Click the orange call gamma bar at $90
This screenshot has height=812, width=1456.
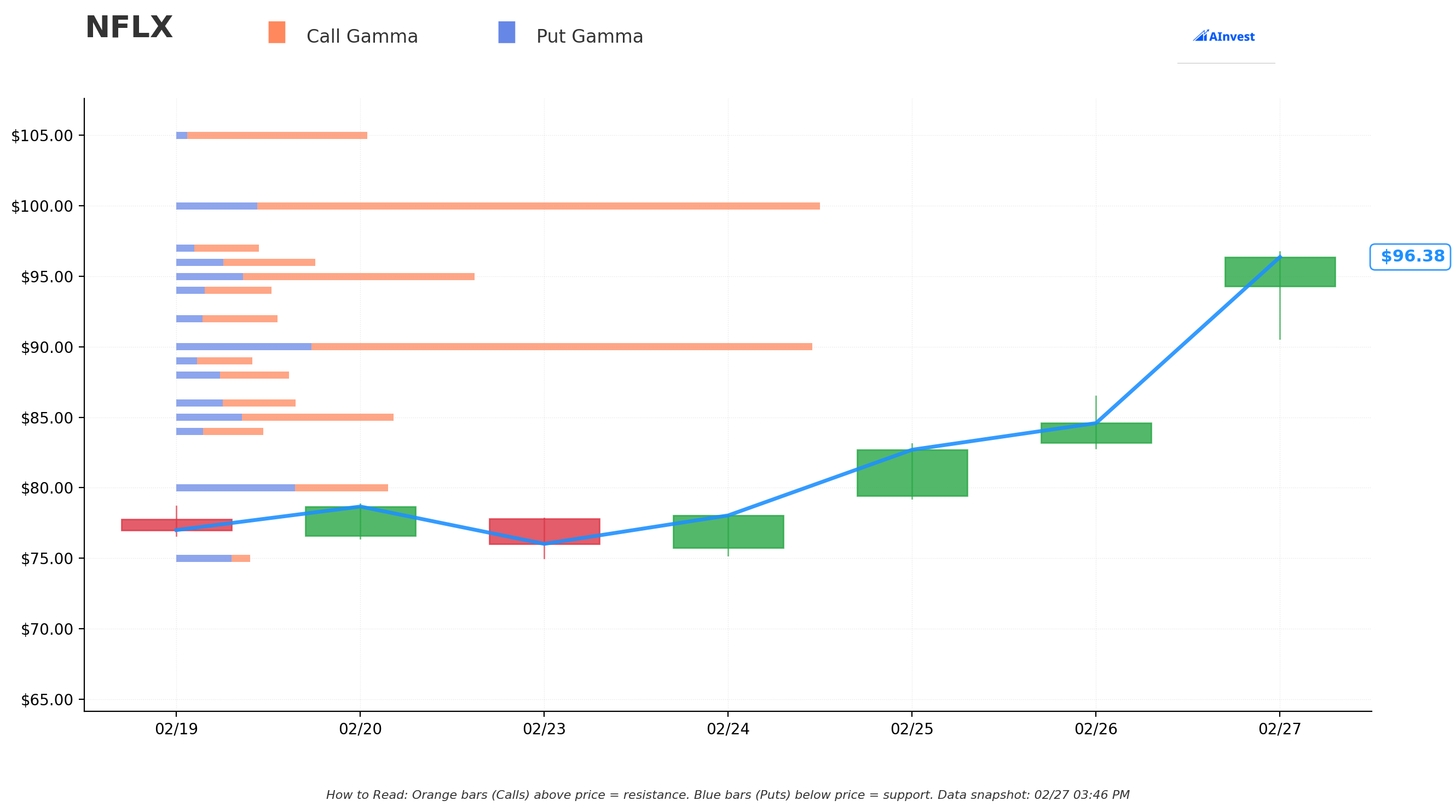pos(561,347)
